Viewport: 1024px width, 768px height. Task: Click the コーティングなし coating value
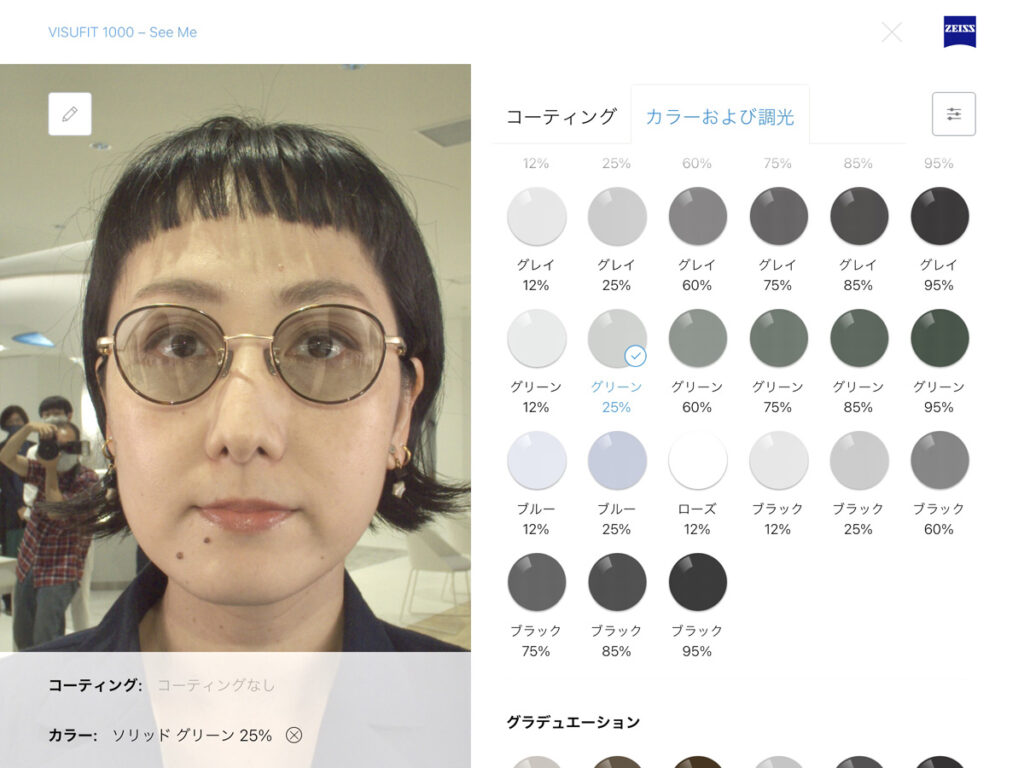[x=216, y=685]
